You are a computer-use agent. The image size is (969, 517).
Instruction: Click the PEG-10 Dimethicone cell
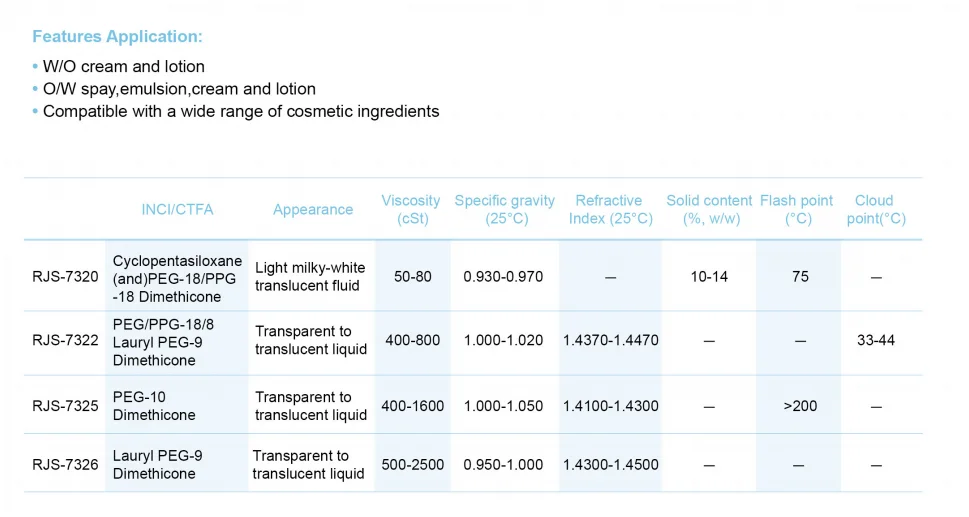coord(154,406)
